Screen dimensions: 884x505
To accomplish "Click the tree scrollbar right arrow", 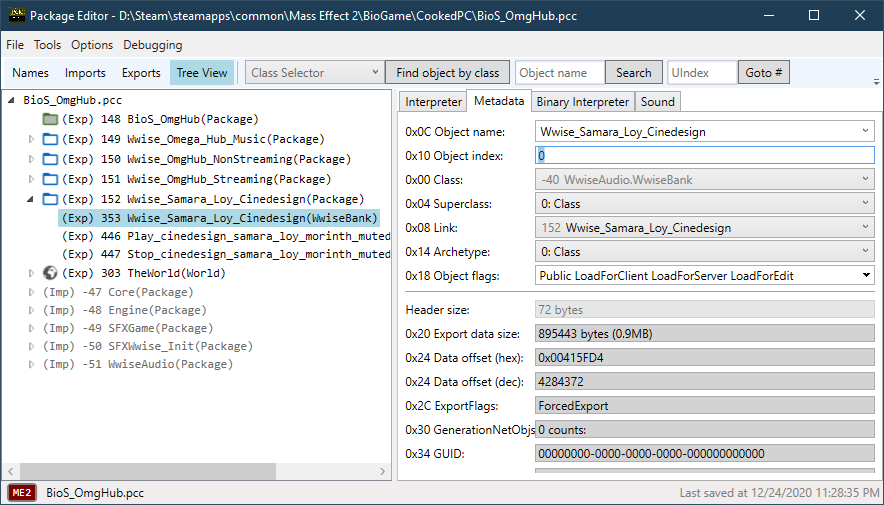I will (383, 471).
